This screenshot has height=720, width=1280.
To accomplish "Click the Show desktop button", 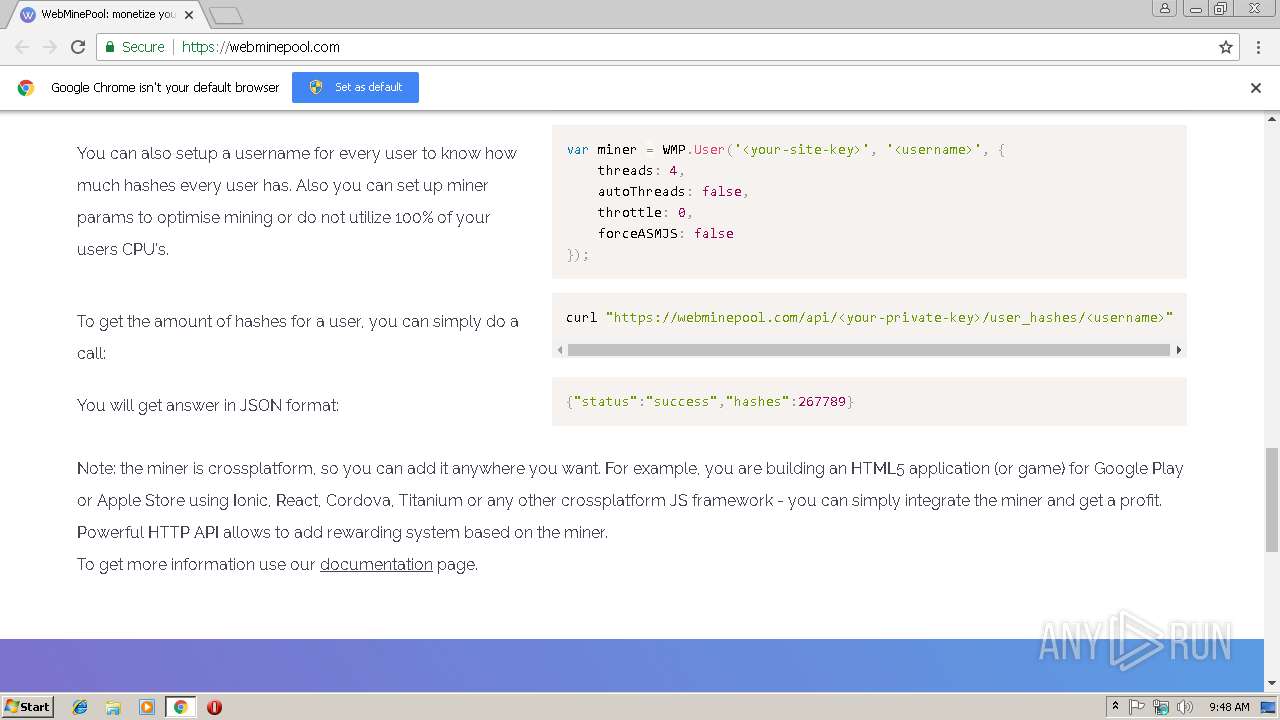I will point(1269,707).
